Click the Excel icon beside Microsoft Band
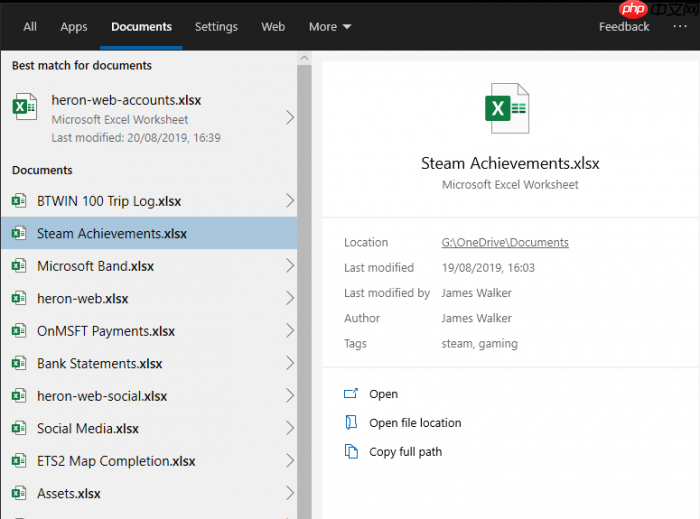The height and width of the screenshot is (519, 700). [x=19, y=266]
